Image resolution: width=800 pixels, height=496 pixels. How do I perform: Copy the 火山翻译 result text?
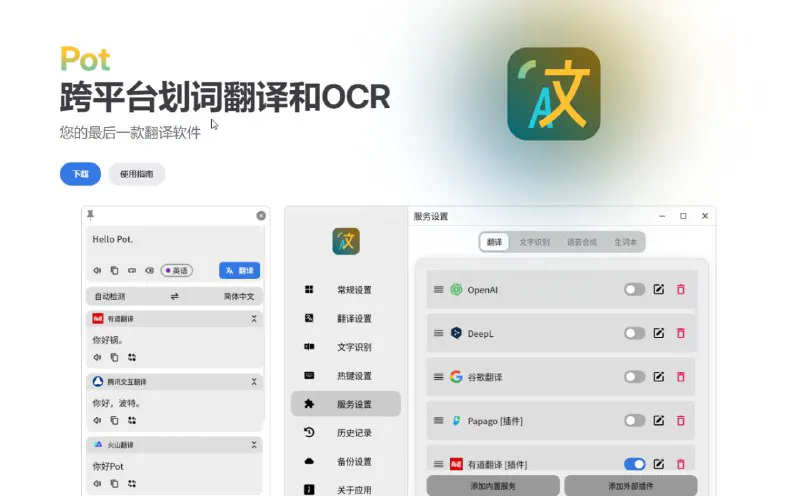[x=114, y=483]
